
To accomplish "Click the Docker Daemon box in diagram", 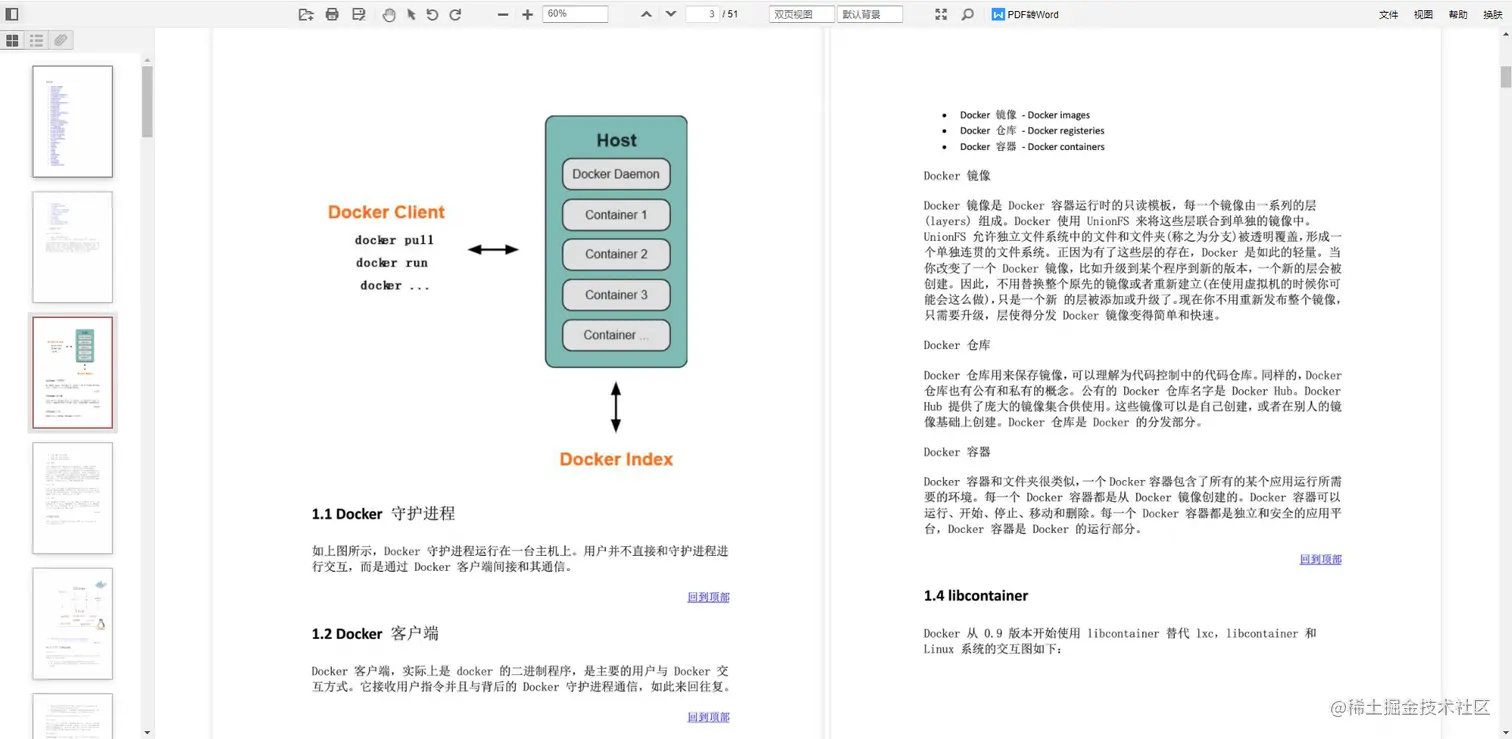I will pos(616,174).
